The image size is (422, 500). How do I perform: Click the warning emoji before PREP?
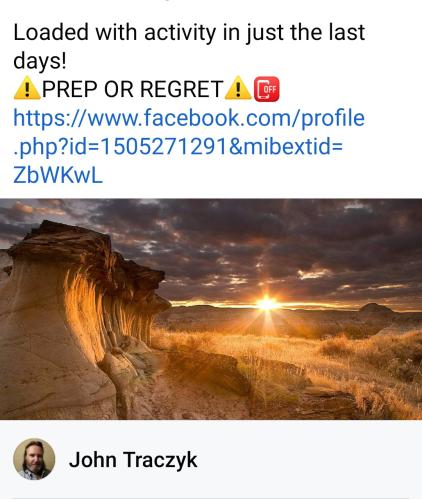pyautogui.click(x=27, y=88)
